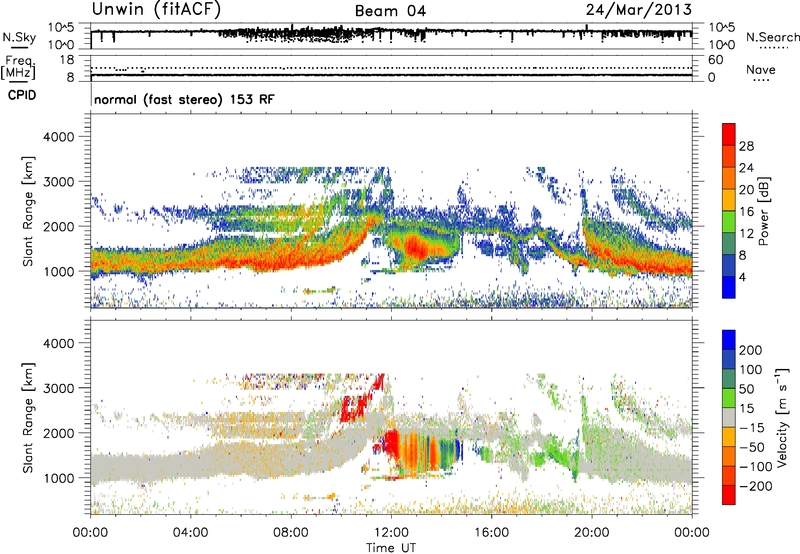Screen dimensions: 800x554
Task: Pick the bright blue top segment of Velocity colorbar
Action: click(x=729, y=340)
